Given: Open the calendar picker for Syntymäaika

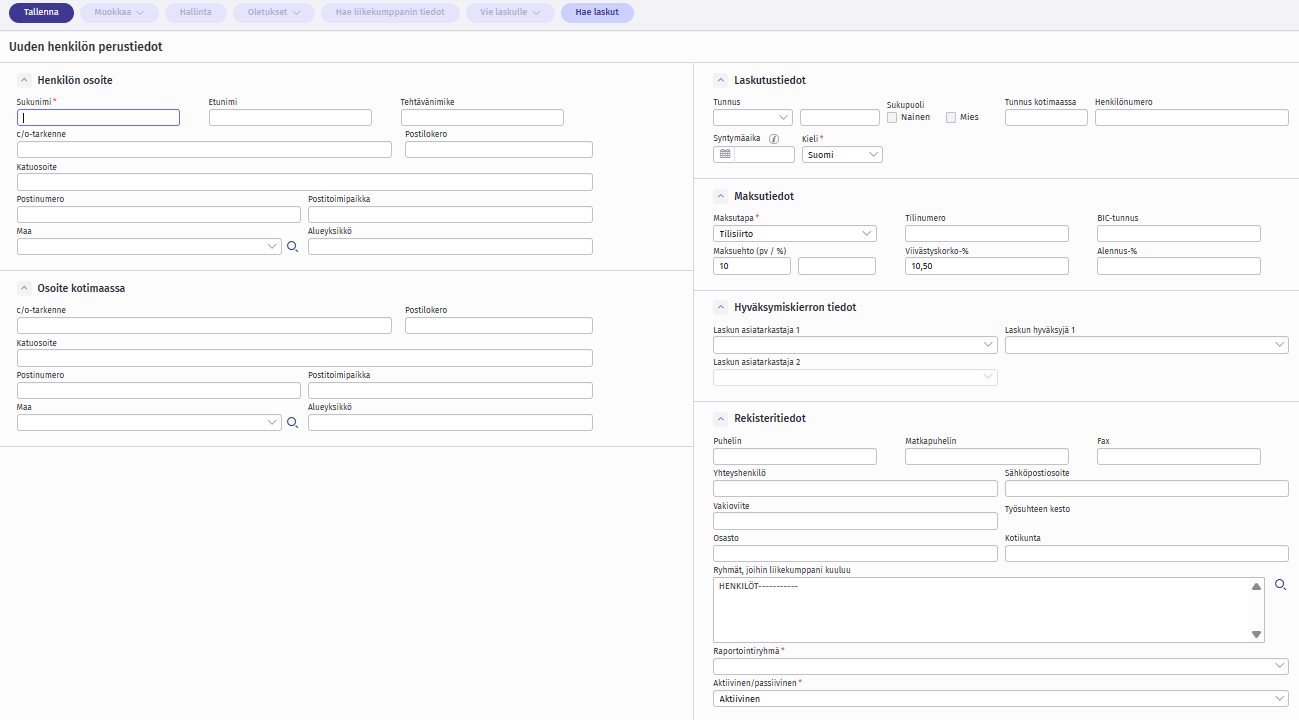Looking at the screenshot, I should [x=725, y=155].
